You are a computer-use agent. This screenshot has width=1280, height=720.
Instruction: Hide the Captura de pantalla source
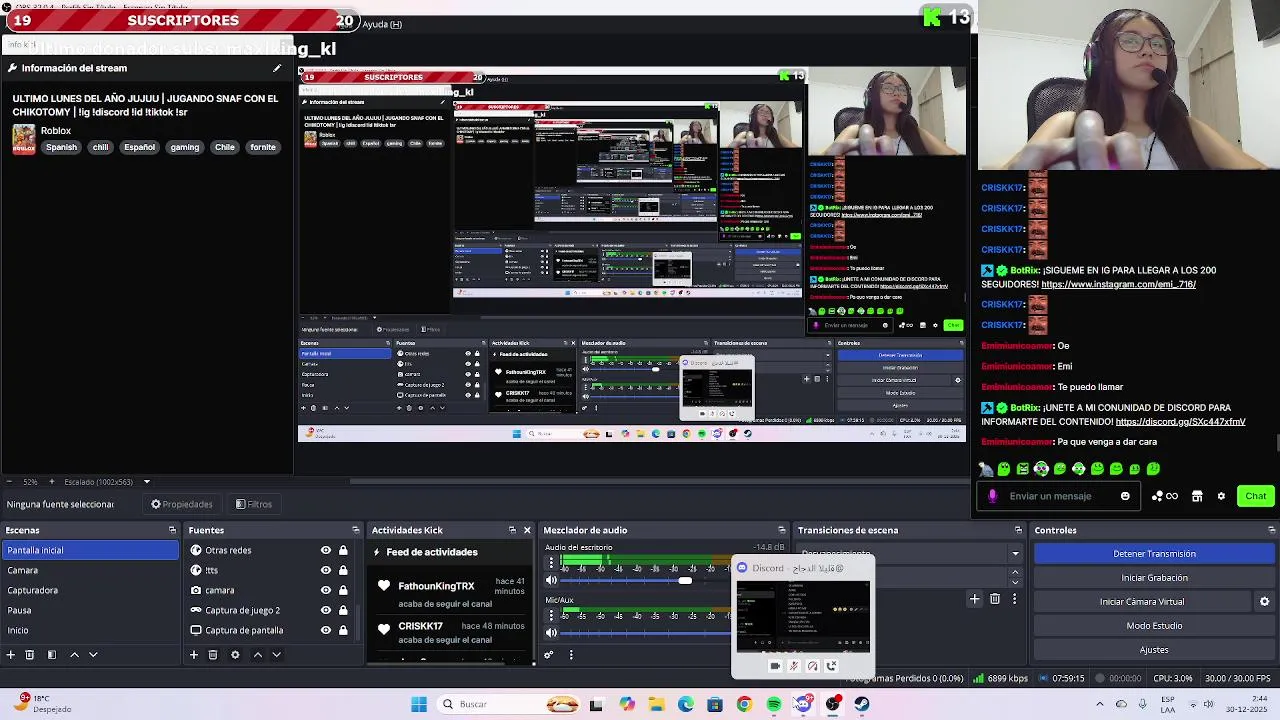pyautogui.click(x=326, y=630)
